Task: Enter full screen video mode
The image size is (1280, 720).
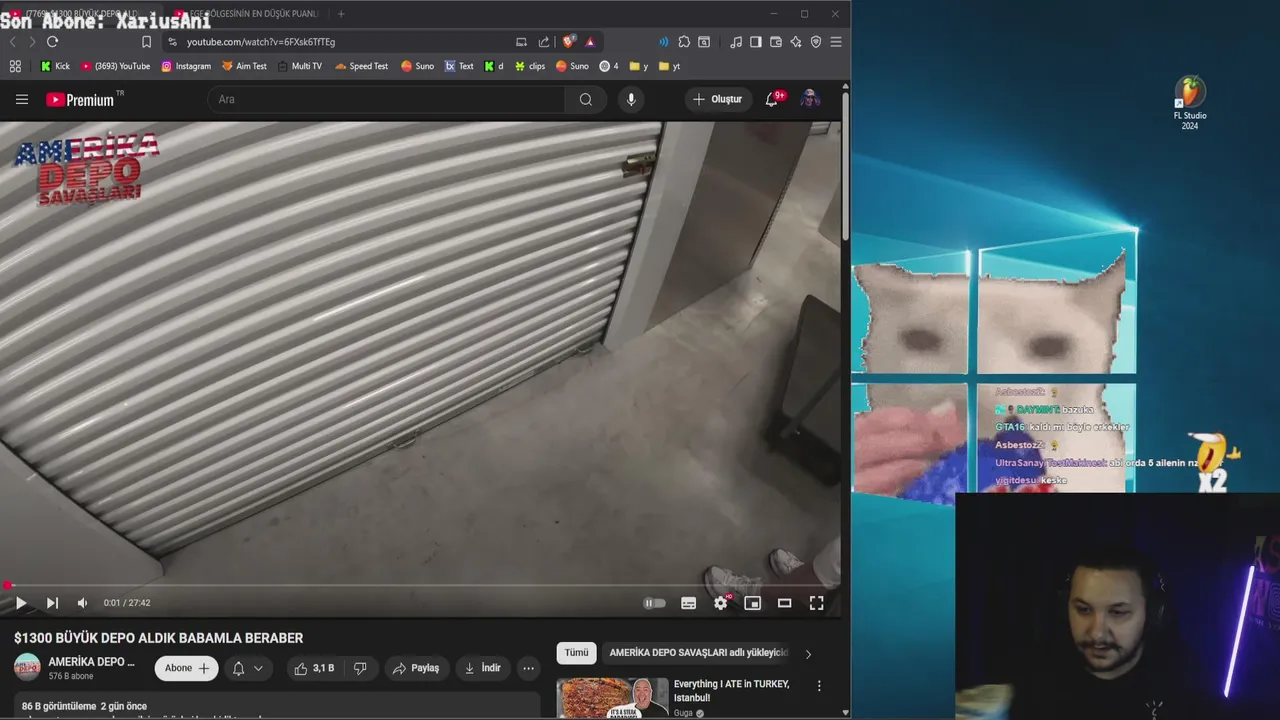Action: coord(816,603)
